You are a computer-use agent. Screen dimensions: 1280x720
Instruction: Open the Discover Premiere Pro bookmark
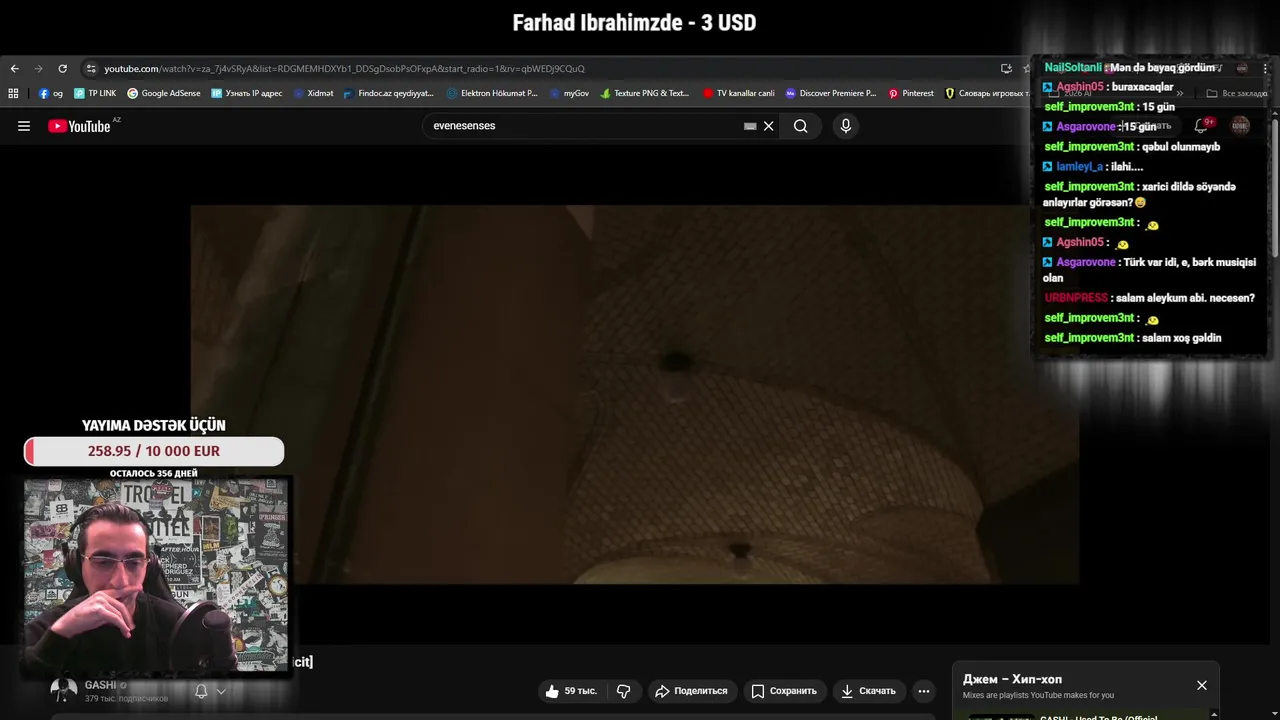[830, 93]
